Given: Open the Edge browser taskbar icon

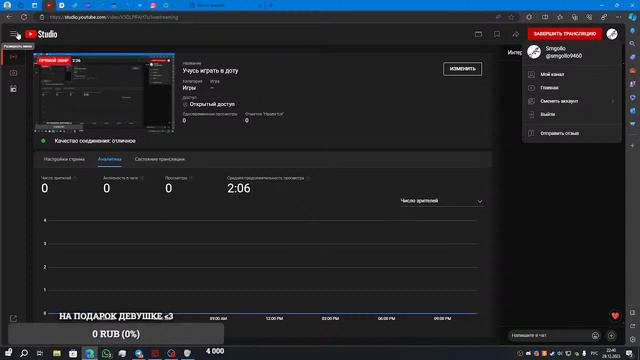Looking at the screenshot, I should [x=89, y=353].
